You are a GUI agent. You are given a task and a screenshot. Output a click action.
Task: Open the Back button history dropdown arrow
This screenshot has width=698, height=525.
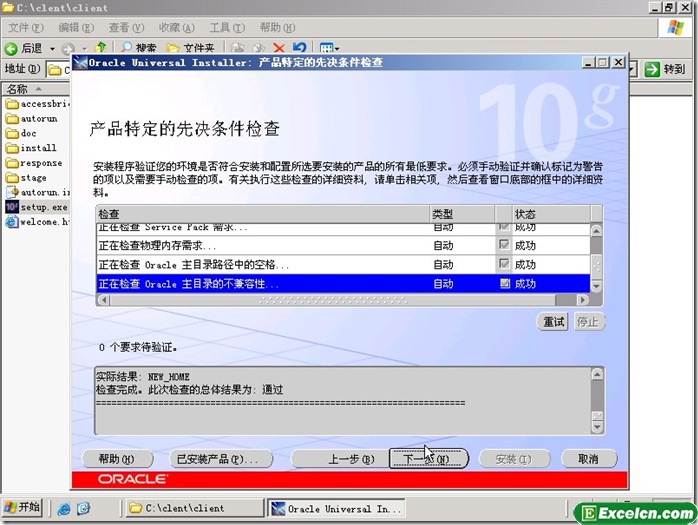(53, 48)
